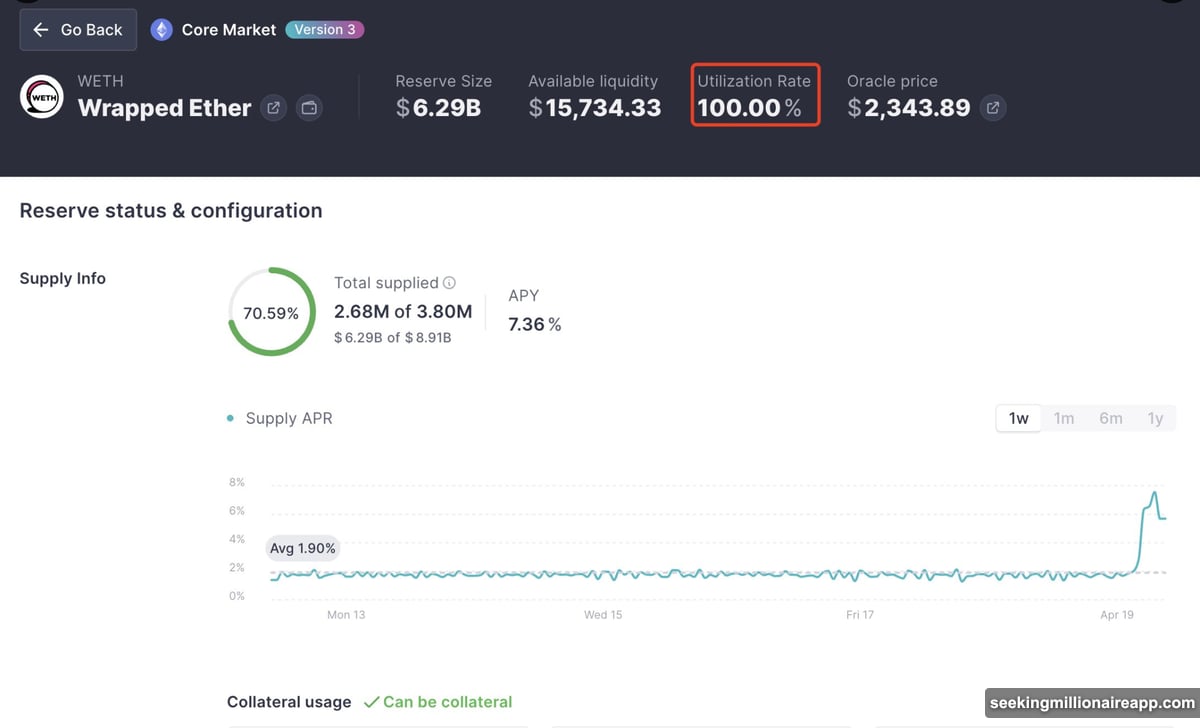The width and height of the screenshot is (1200, 728).
Task: Select the 1y timeframe tab
Action: click(x=1155, y=418)
